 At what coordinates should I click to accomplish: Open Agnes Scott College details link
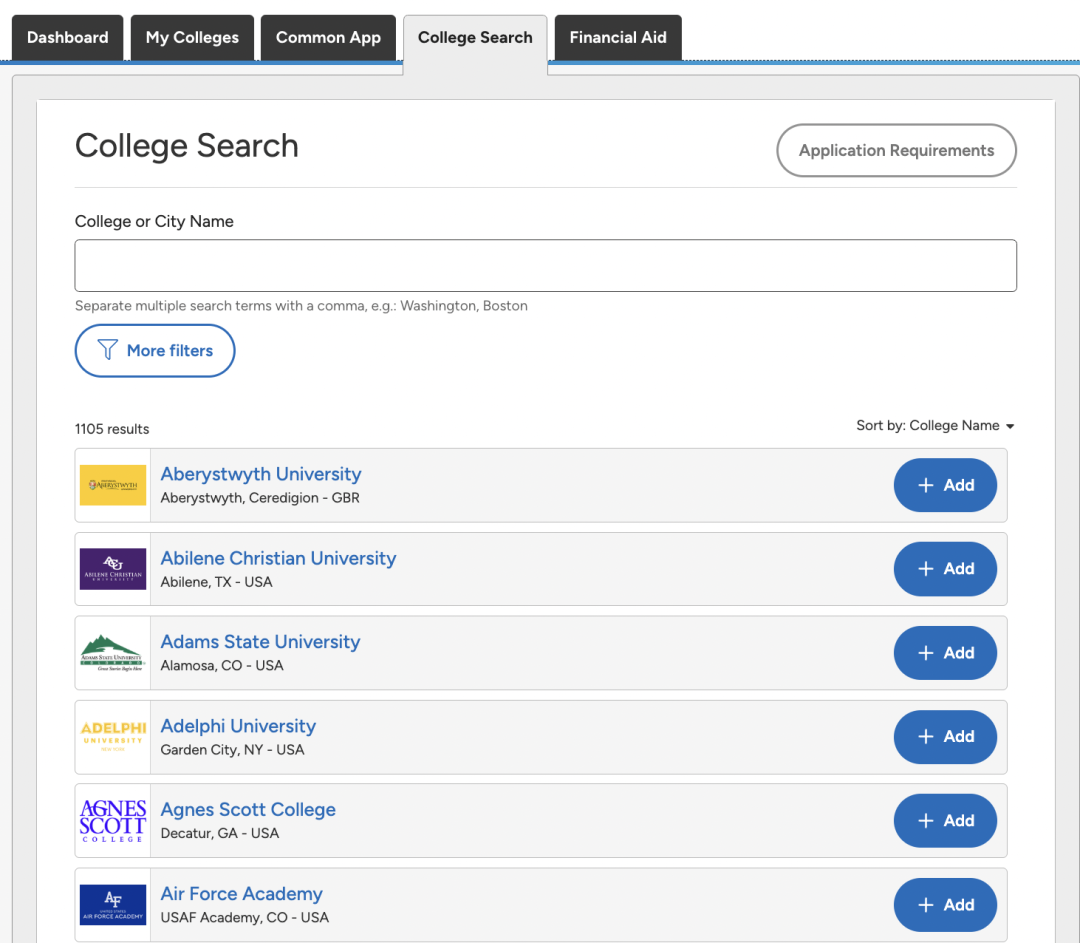(248, 810)
